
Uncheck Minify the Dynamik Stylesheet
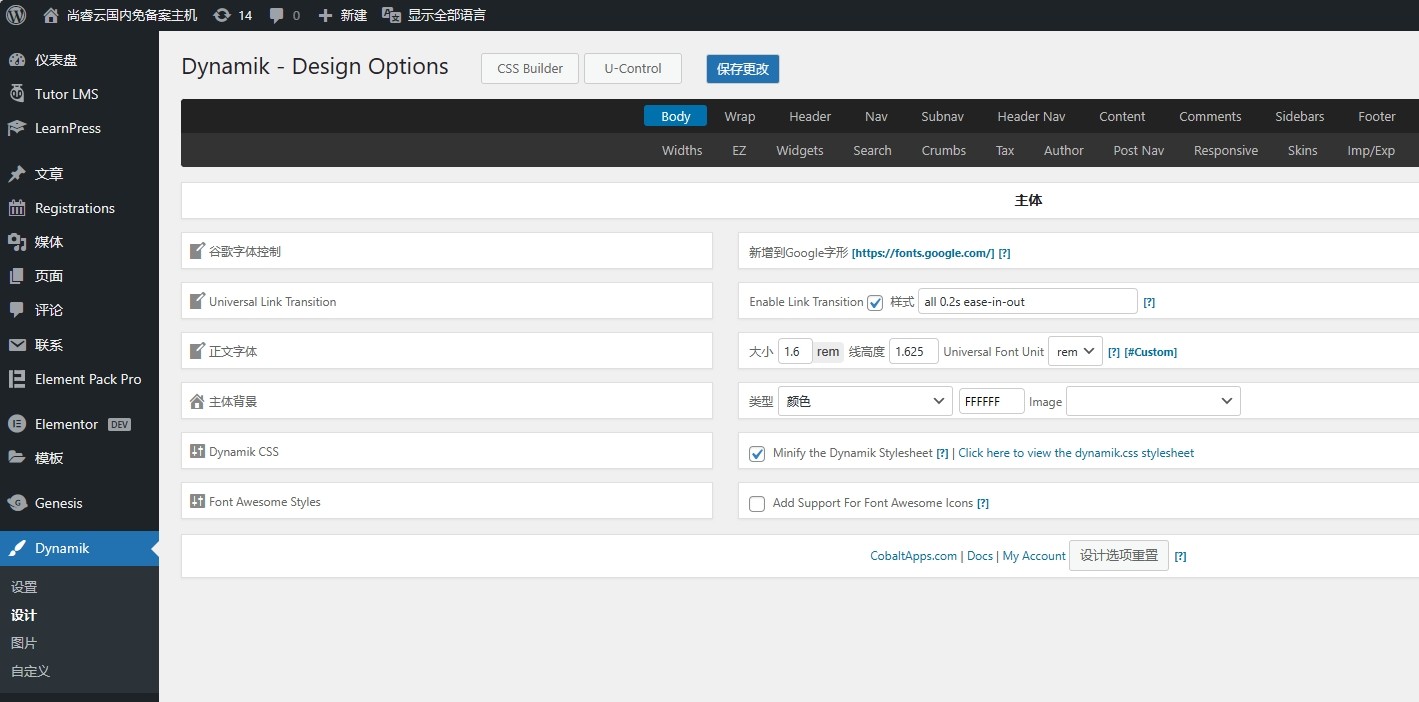coord(757,454)
